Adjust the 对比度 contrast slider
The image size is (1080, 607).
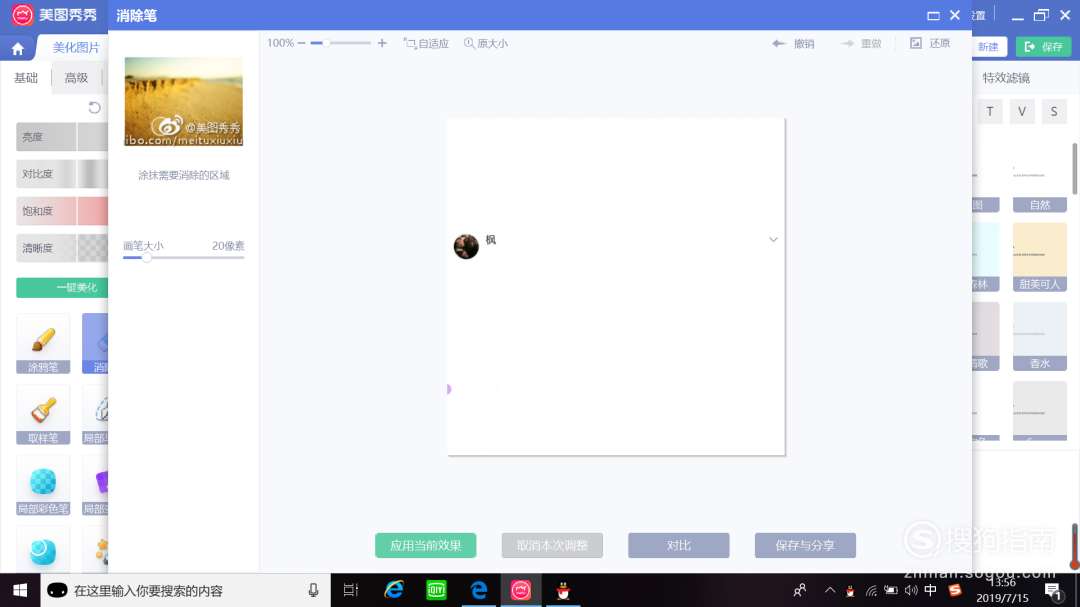point(62,174)
